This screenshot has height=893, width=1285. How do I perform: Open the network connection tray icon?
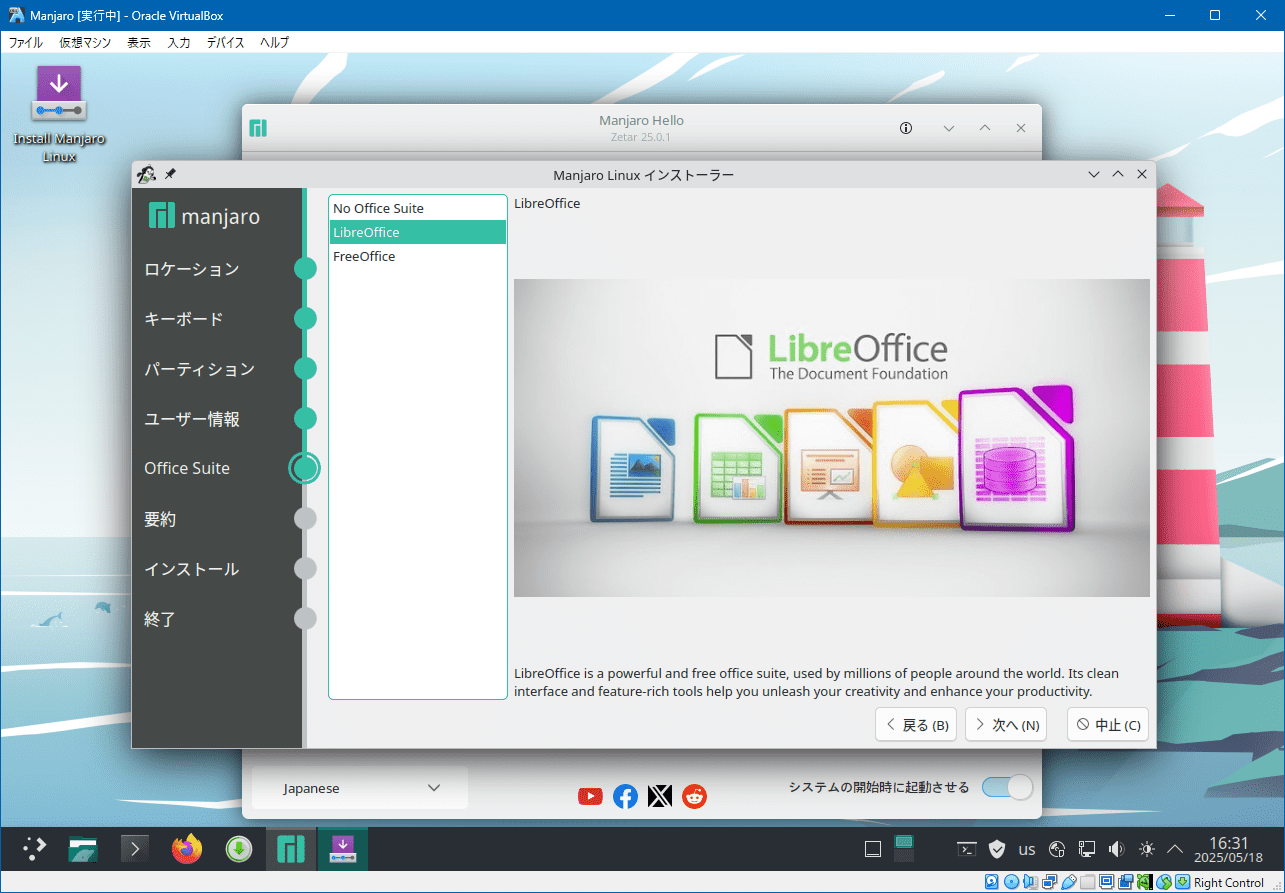pyautogui.click(x=1087, y=850)
